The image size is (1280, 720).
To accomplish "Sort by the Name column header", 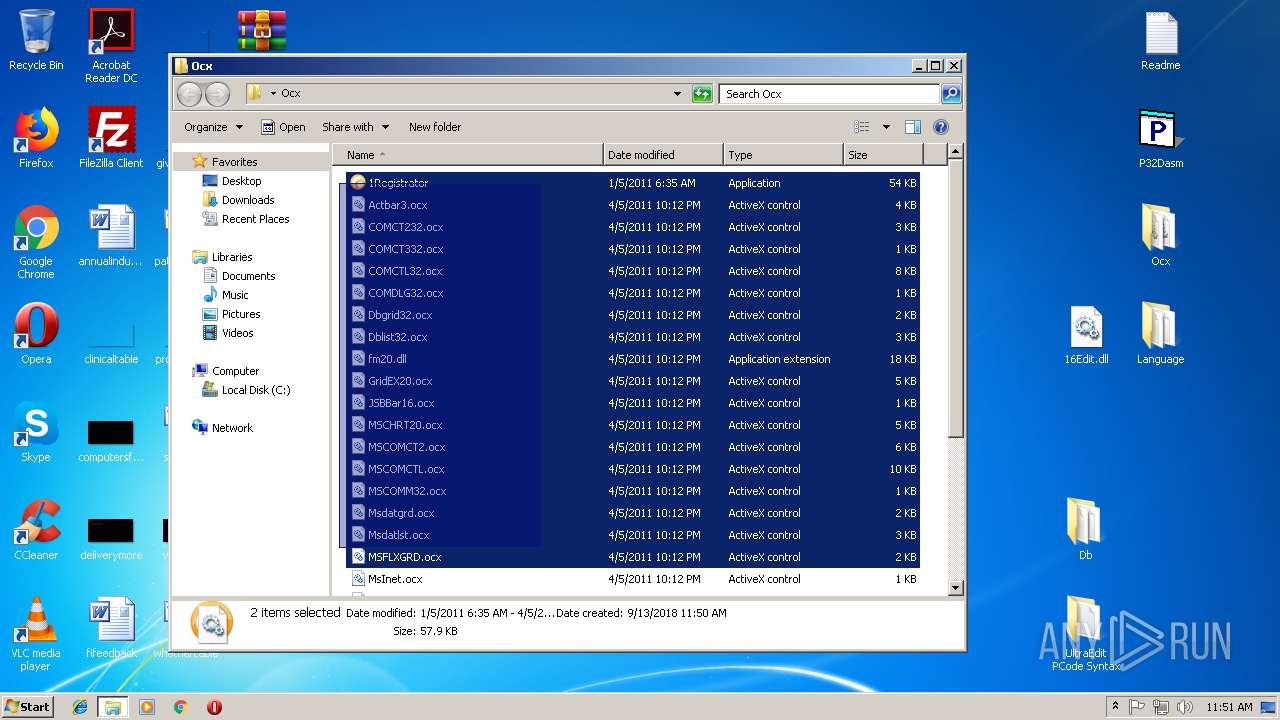I will click(468, 155).
